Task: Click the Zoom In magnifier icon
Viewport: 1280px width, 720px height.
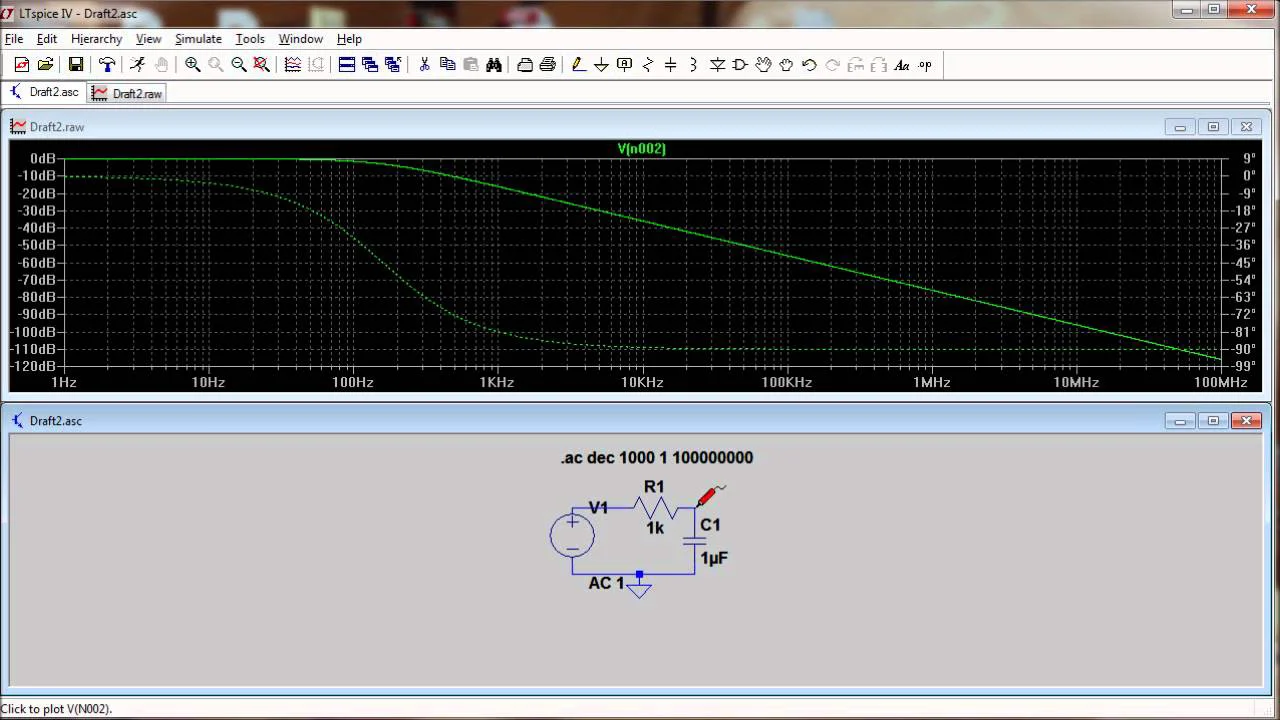Action: pos(192,65)
